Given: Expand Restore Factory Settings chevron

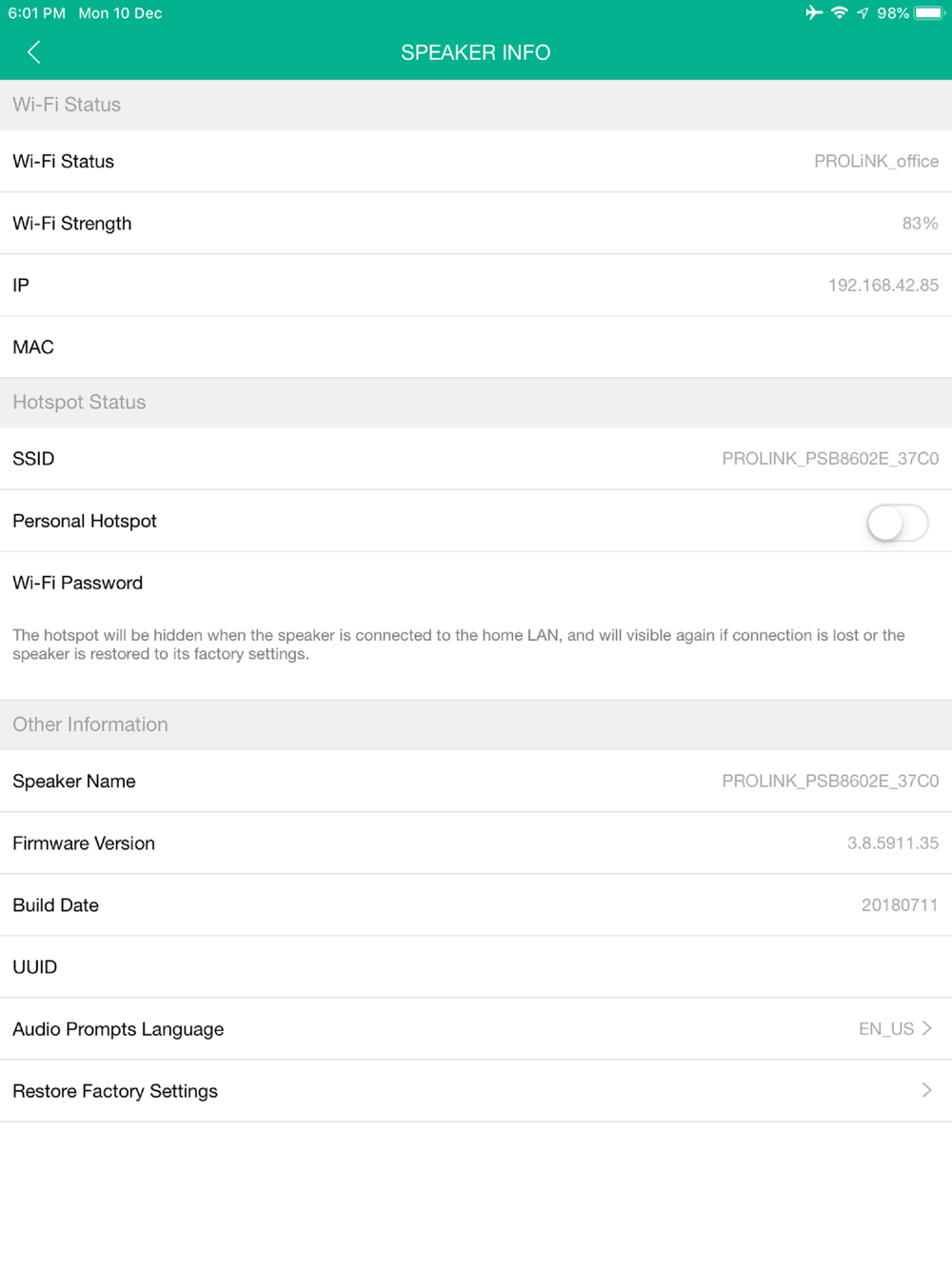Looking at the screenshot, I should point(927,1090).
